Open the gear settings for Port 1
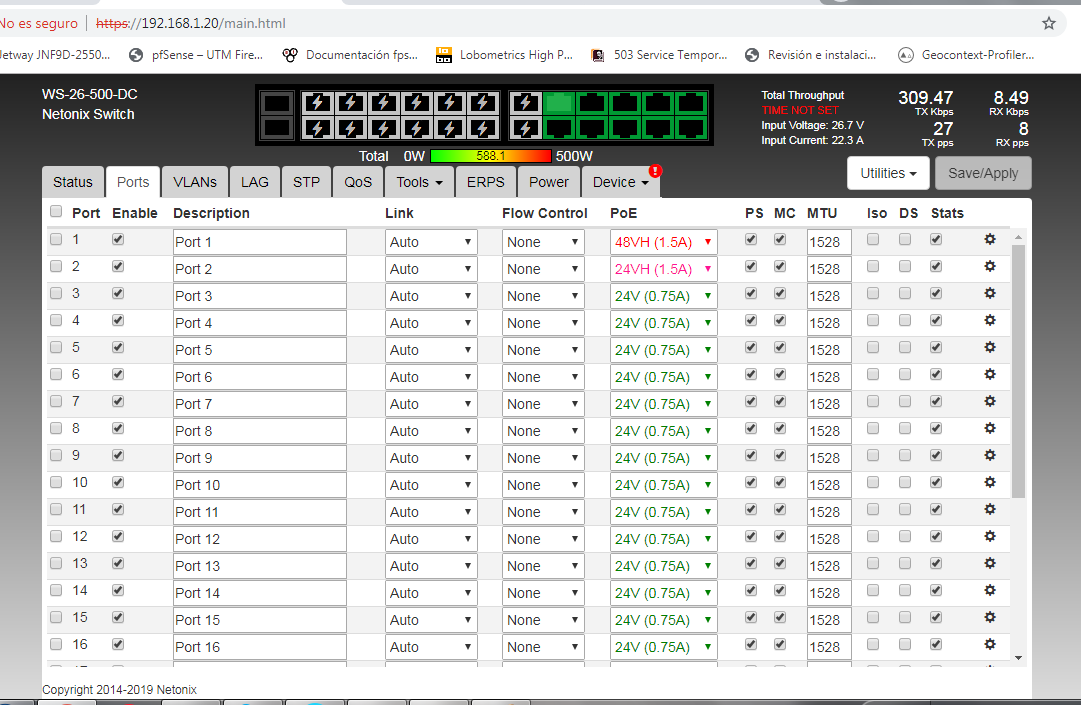This screenshot has width=1081, height=705. pos(990,240)
